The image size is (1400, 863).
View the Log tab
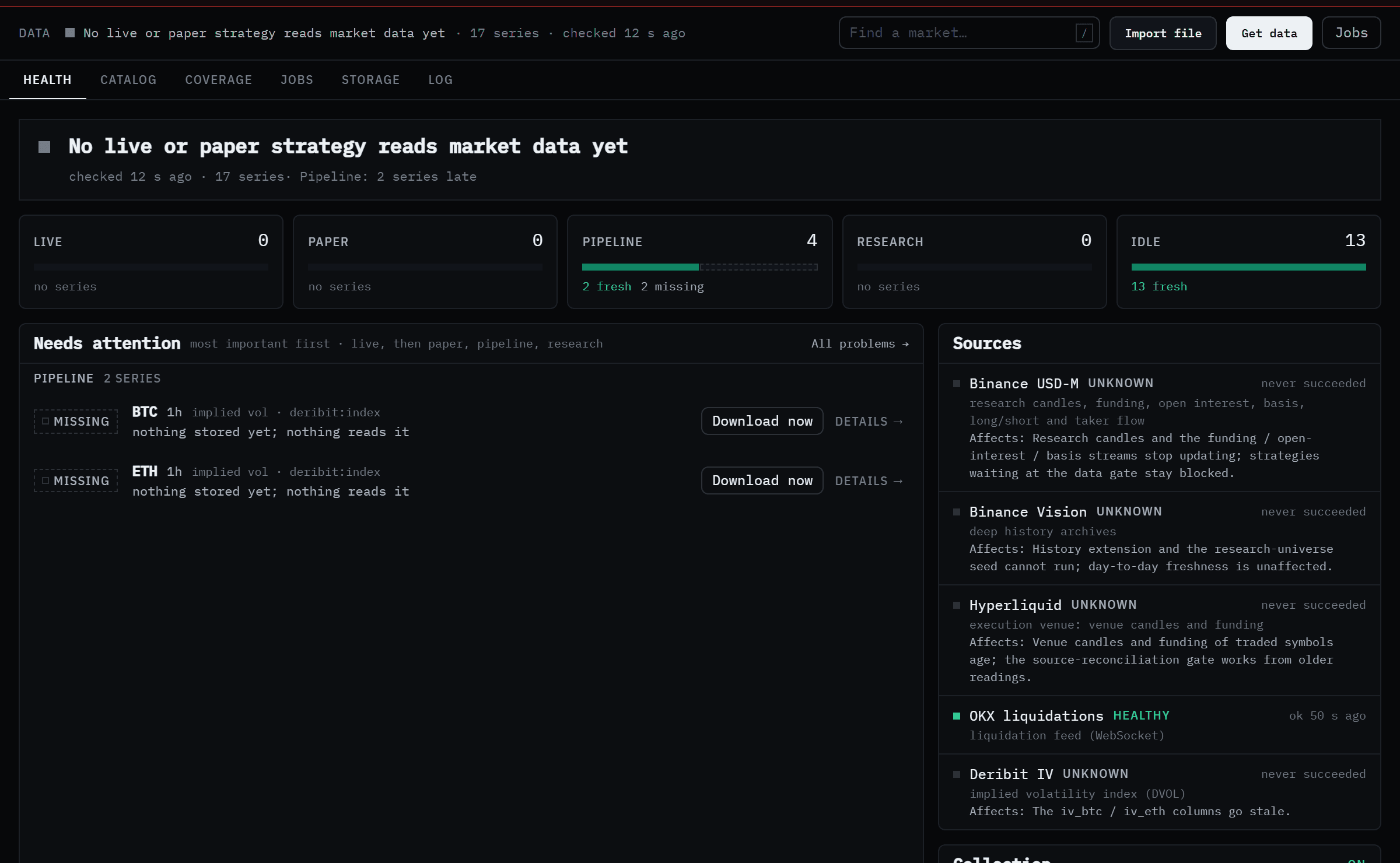click(x=440, y=80)
